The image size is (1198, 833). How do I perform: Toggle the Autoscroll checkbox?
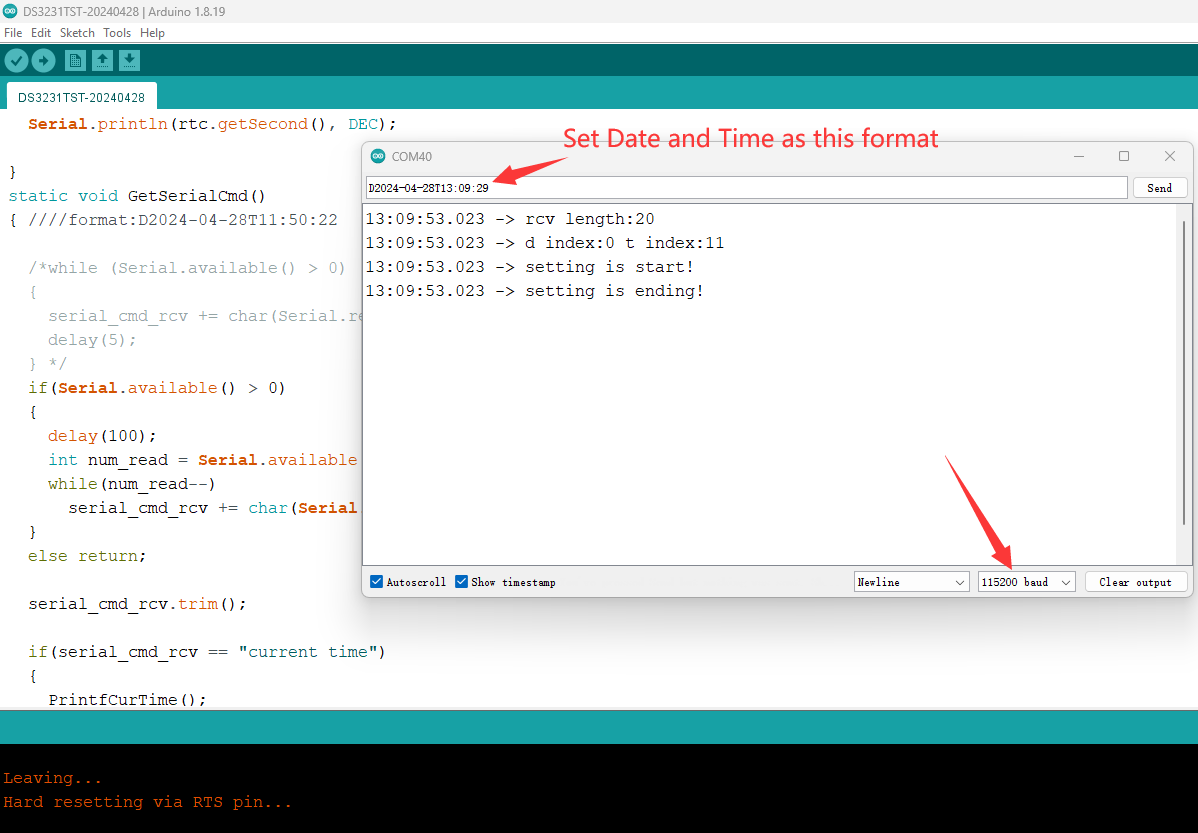point(377,582)
